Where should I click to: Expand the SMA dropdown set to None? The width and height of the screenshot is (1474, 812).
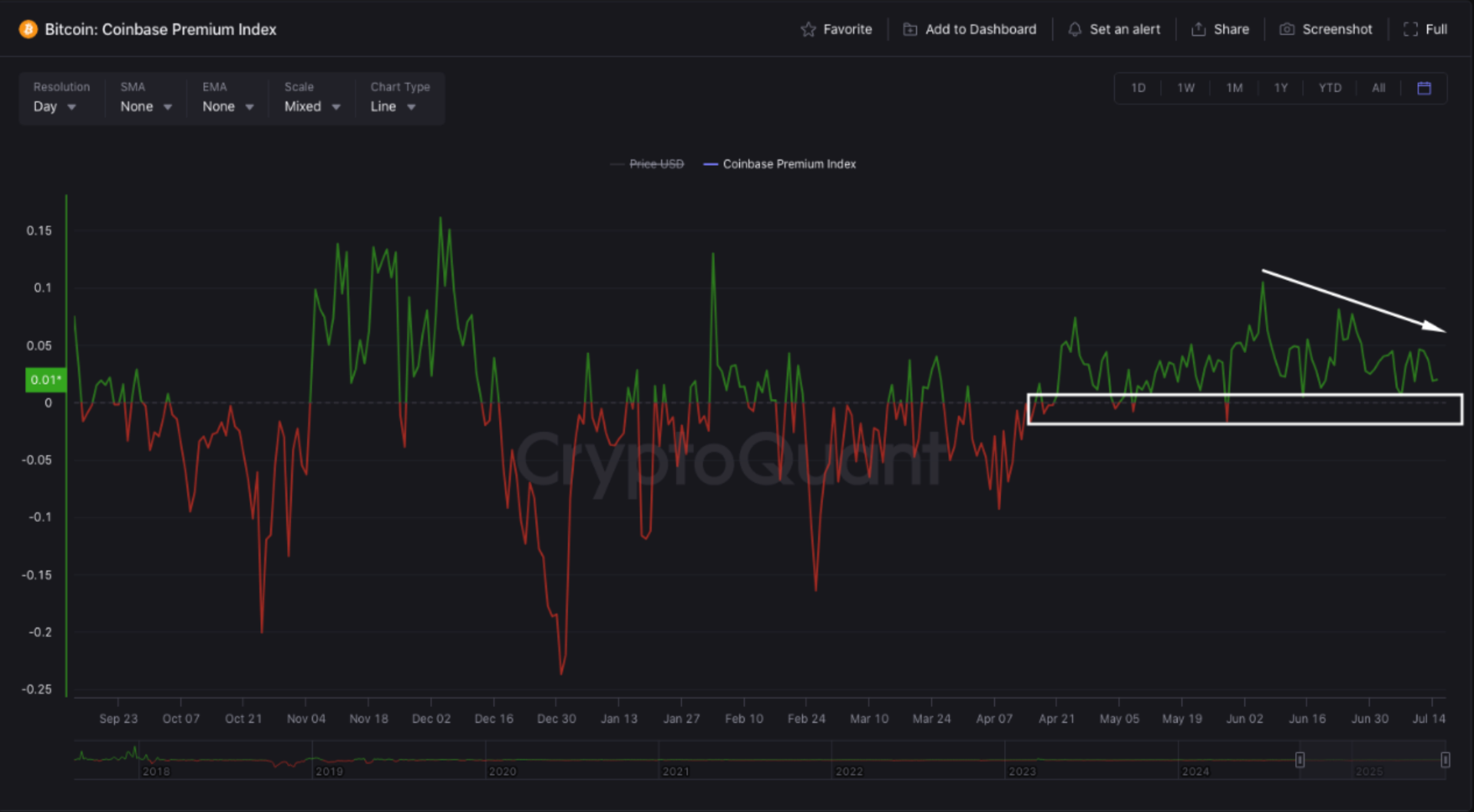click(x=144, y=107)
